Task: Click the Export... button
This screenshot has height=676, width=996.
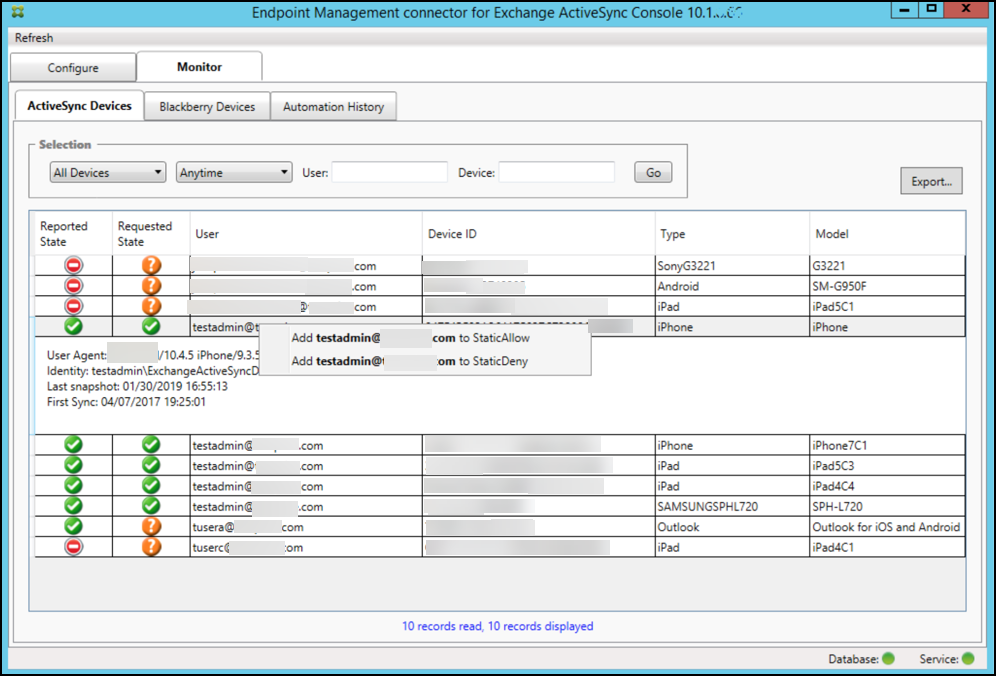Action: pos(931,182)
